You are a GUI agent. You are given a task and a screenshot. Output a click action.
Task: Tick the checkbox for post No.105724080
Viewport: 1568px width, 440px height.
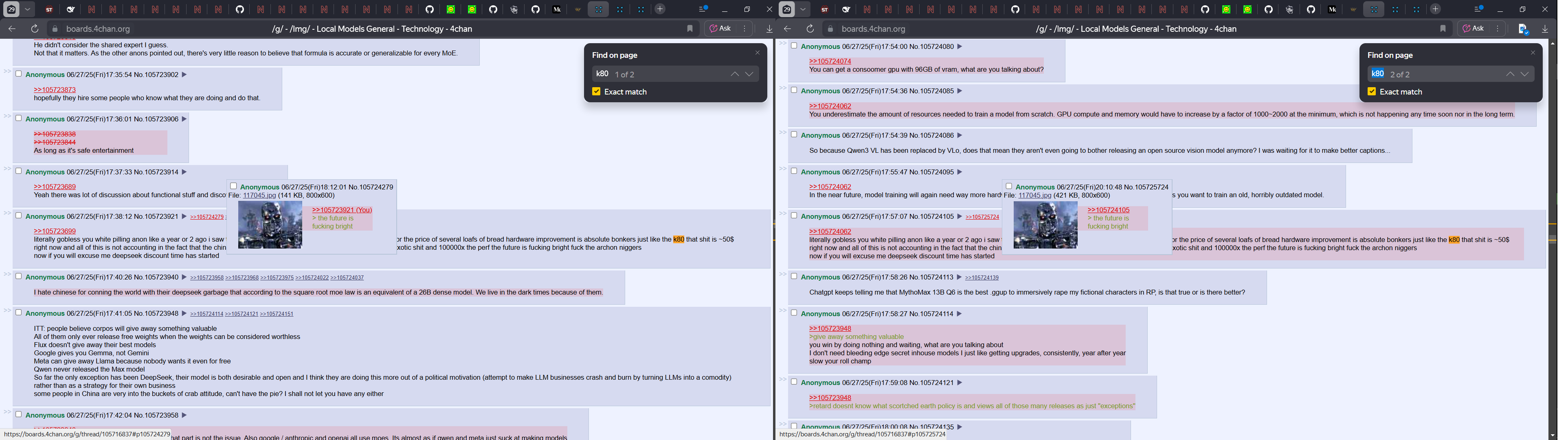(794, 46)
